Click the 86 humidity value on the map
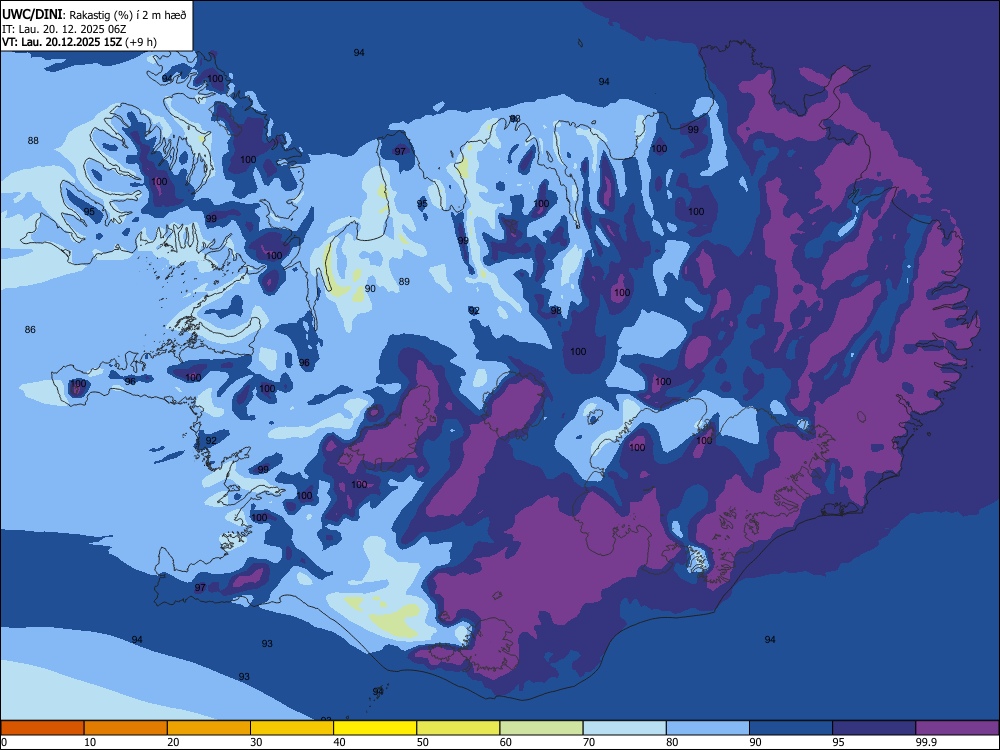The height and width of the screenshot is (750, 1000). [30, 330]
